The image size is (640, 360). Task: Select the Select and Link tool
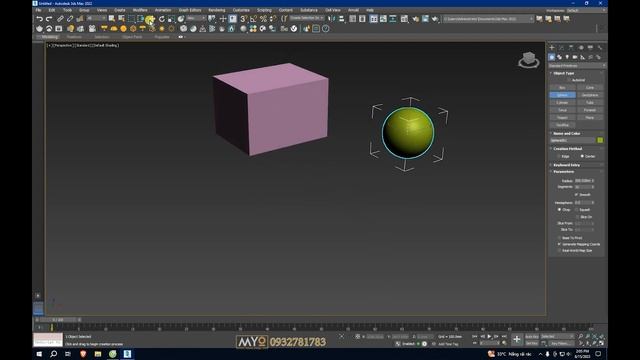coord(60,19)
